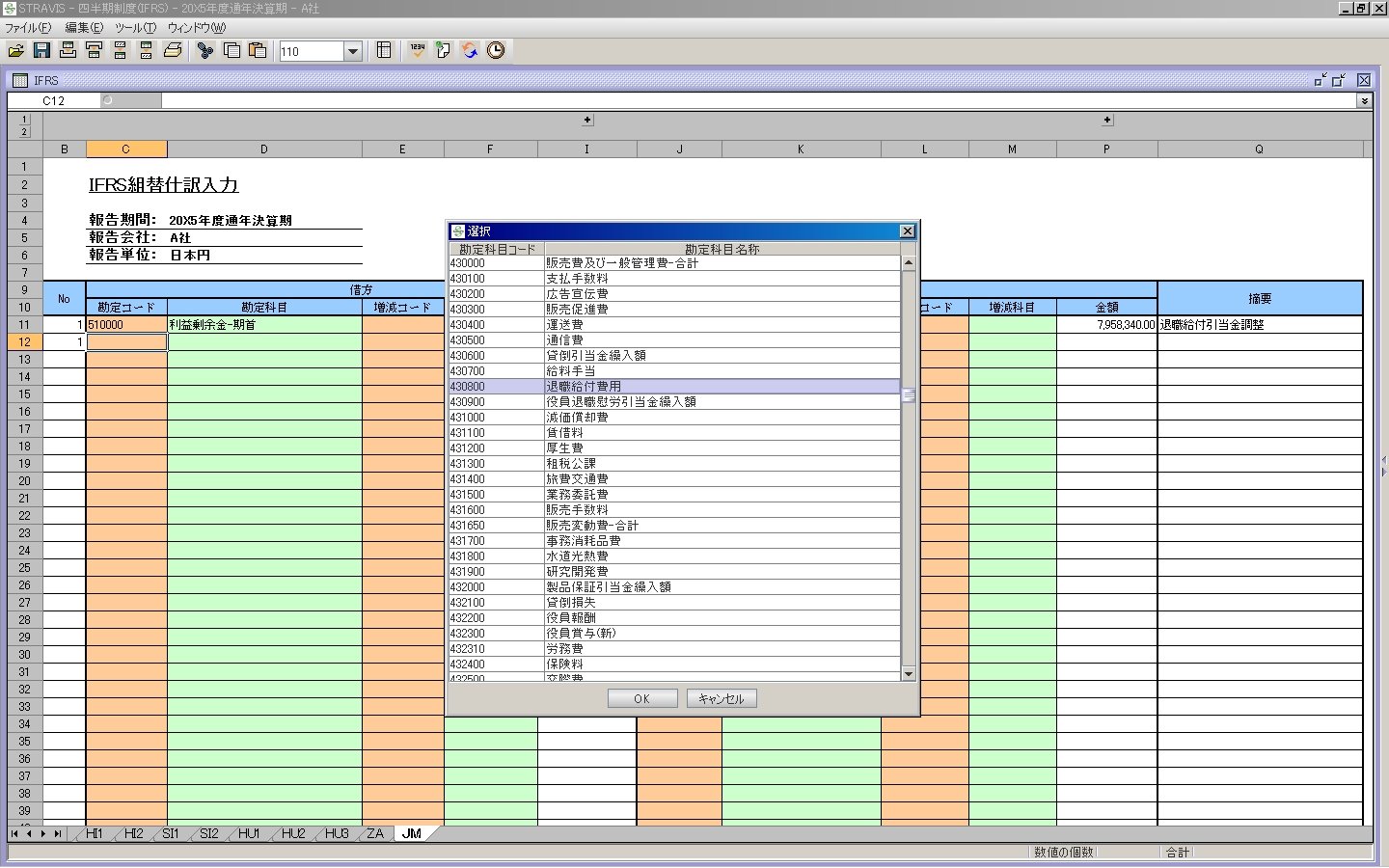Click the toolbar icon right of save
The width and height of the screenshot is (1389, 868).
[68, 51]
